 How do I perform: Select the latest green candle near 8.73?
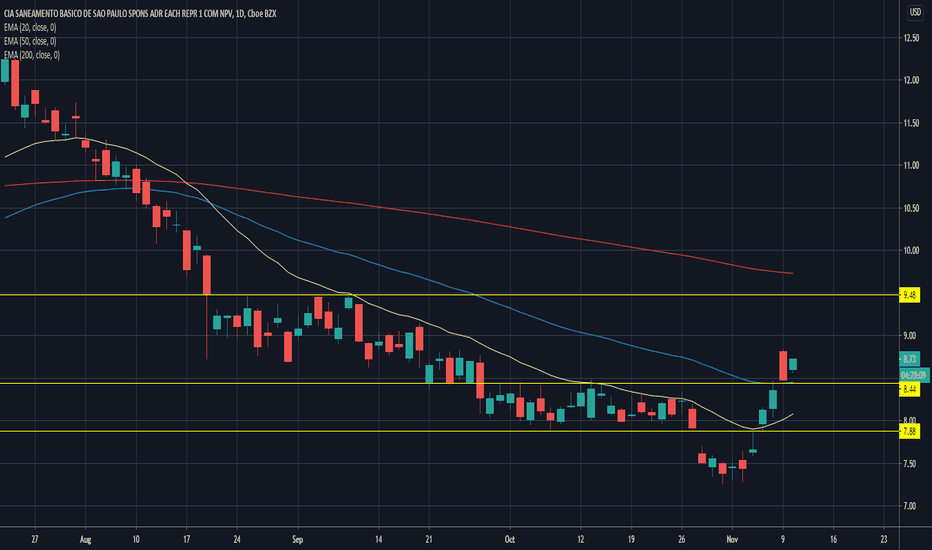coord(793,364)
